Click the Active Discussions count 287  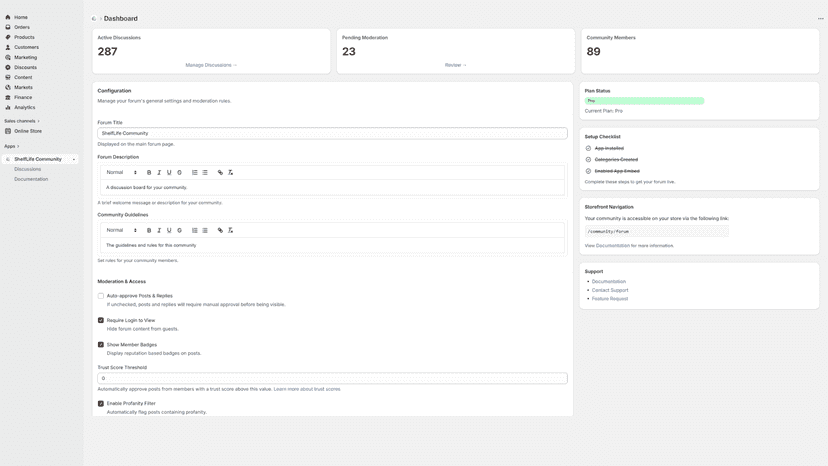pos(107,51)
